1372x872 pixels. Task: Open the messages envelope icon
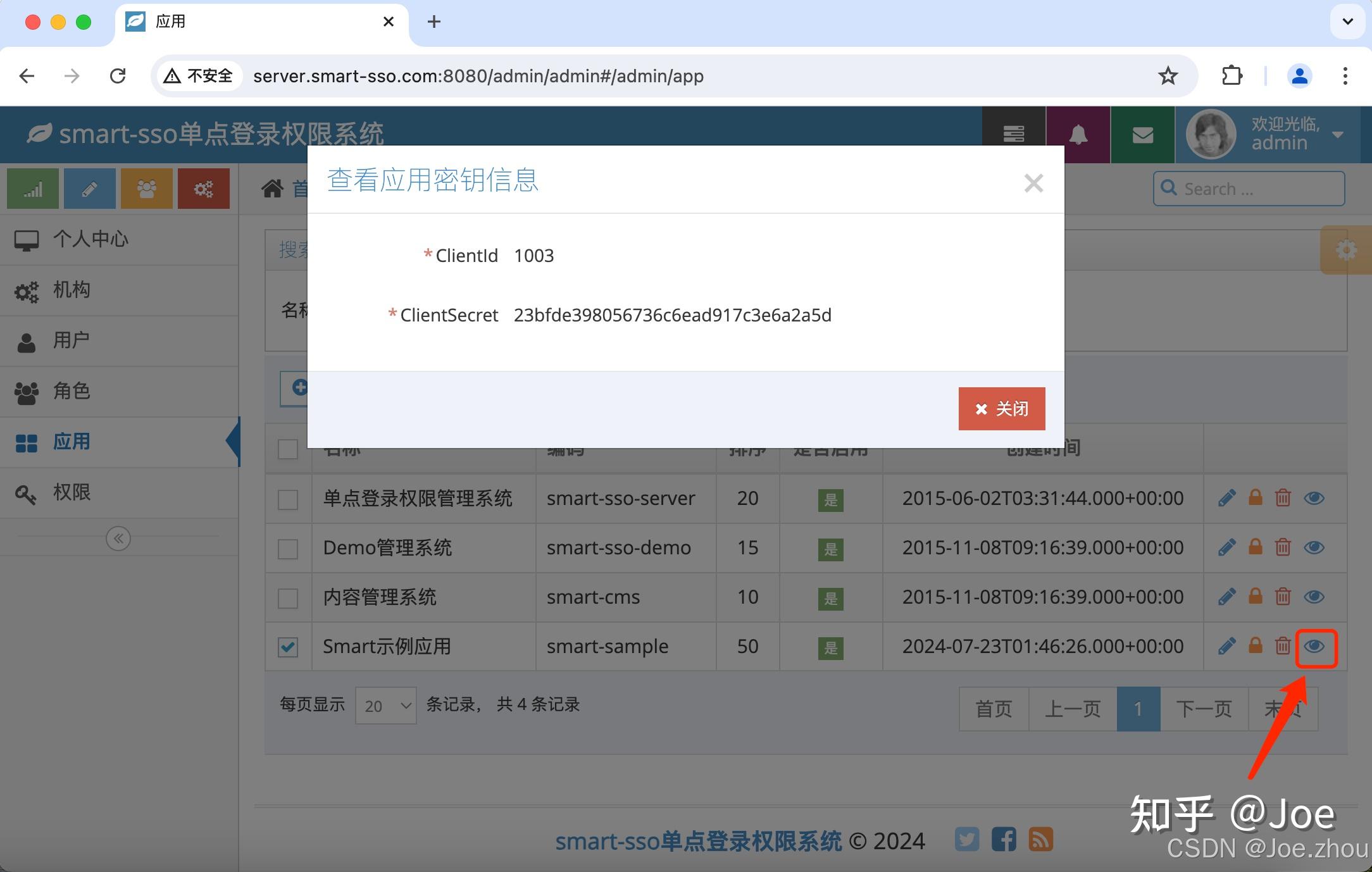click(x=1142, y=134)
